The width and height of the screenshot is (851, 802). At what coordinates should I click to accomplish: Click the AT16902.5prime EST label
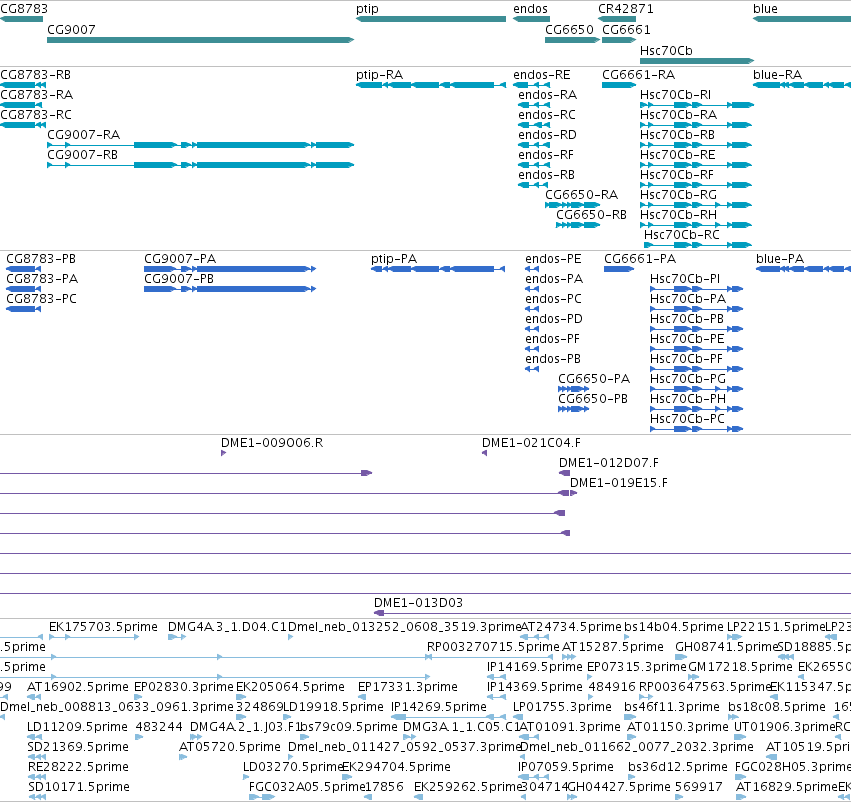[78, 686]
